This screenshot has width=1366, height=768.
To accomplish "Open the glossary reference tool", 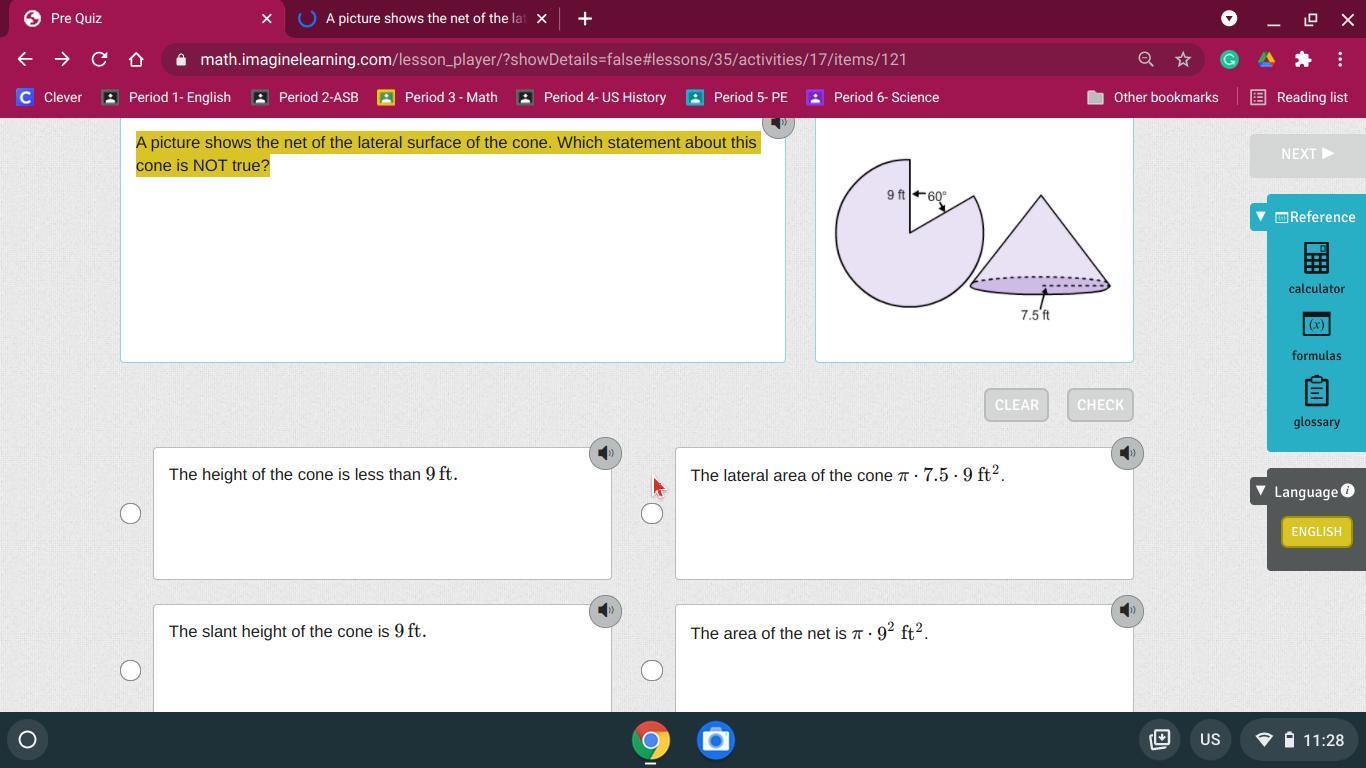I will click(1316, 402).
